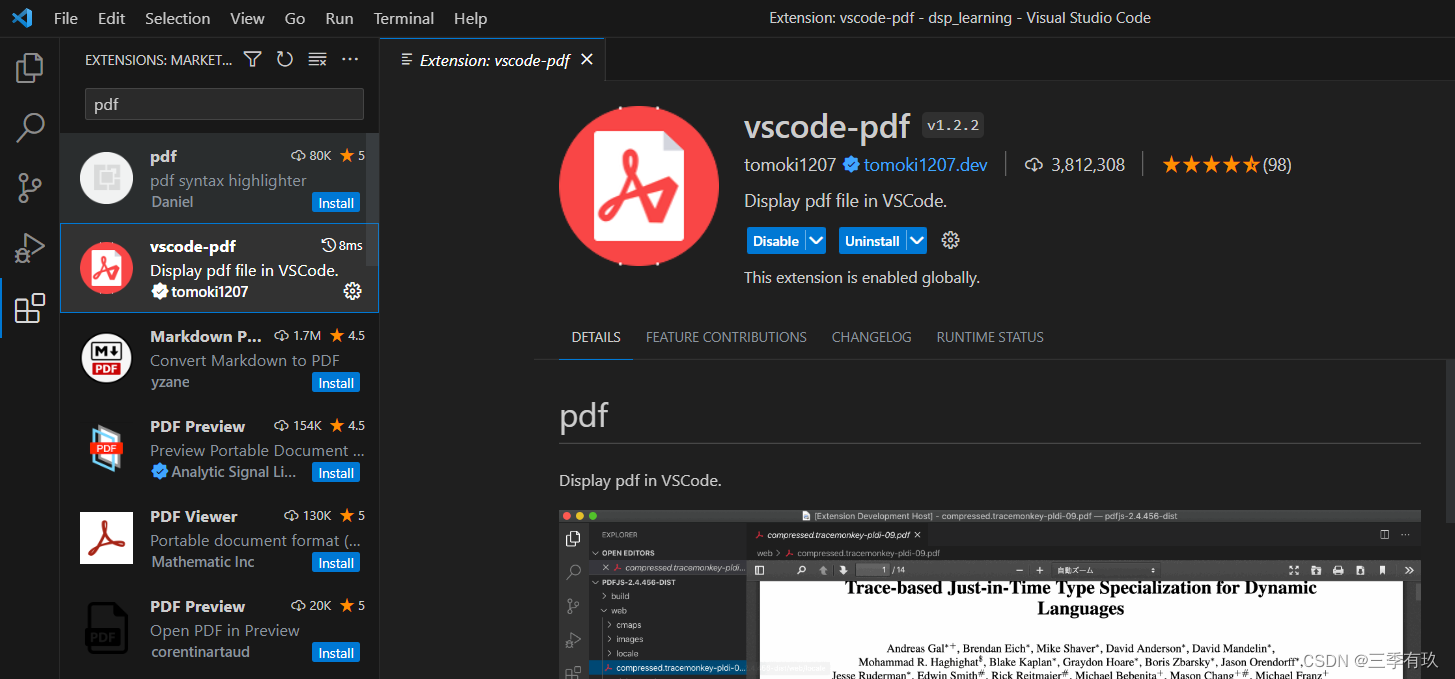Open the Manage gear on the extension page

click(x=949, y=240)
